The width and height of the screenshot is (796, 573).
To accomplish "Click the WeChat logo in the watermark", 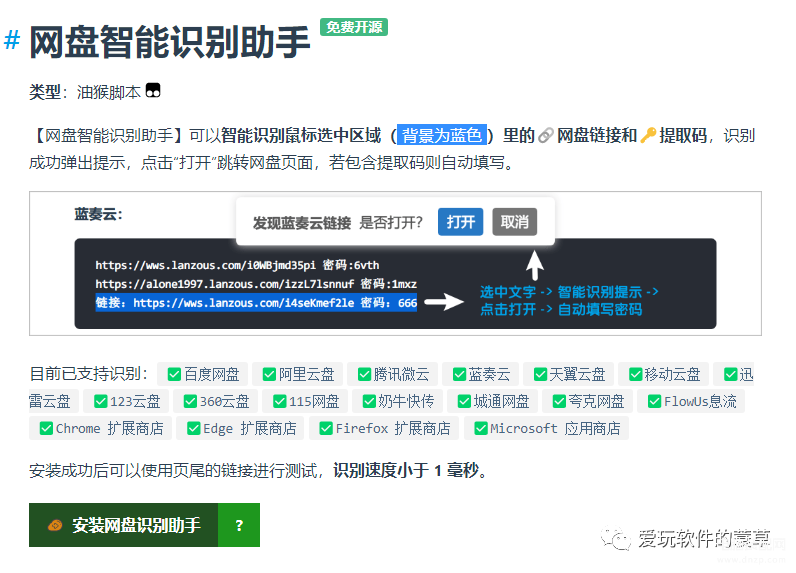I will [616, 538].
